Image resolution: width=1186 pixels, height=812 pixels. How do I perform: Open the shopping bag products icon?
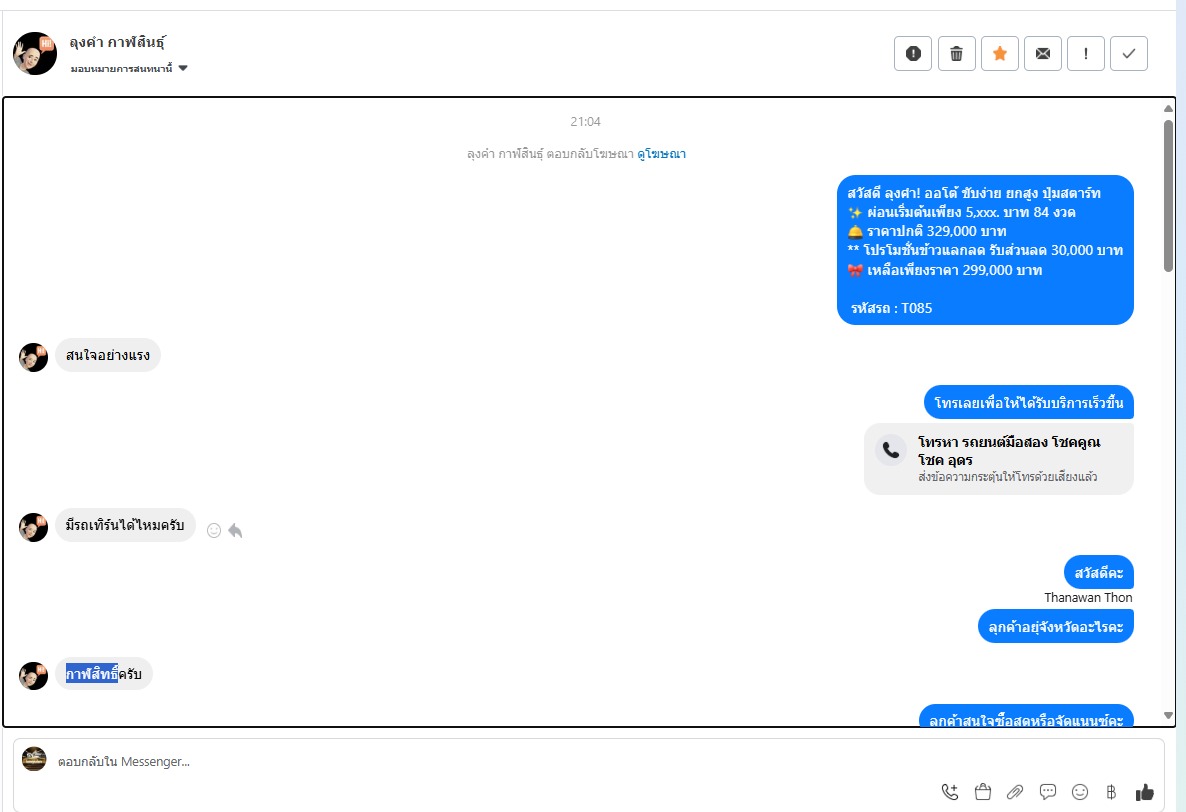point(983,792)
